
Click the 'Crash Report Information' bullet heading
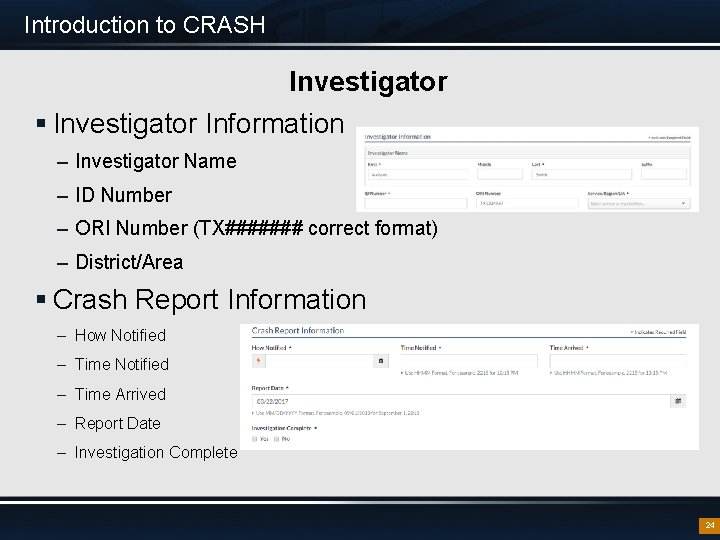pos(209,300)
